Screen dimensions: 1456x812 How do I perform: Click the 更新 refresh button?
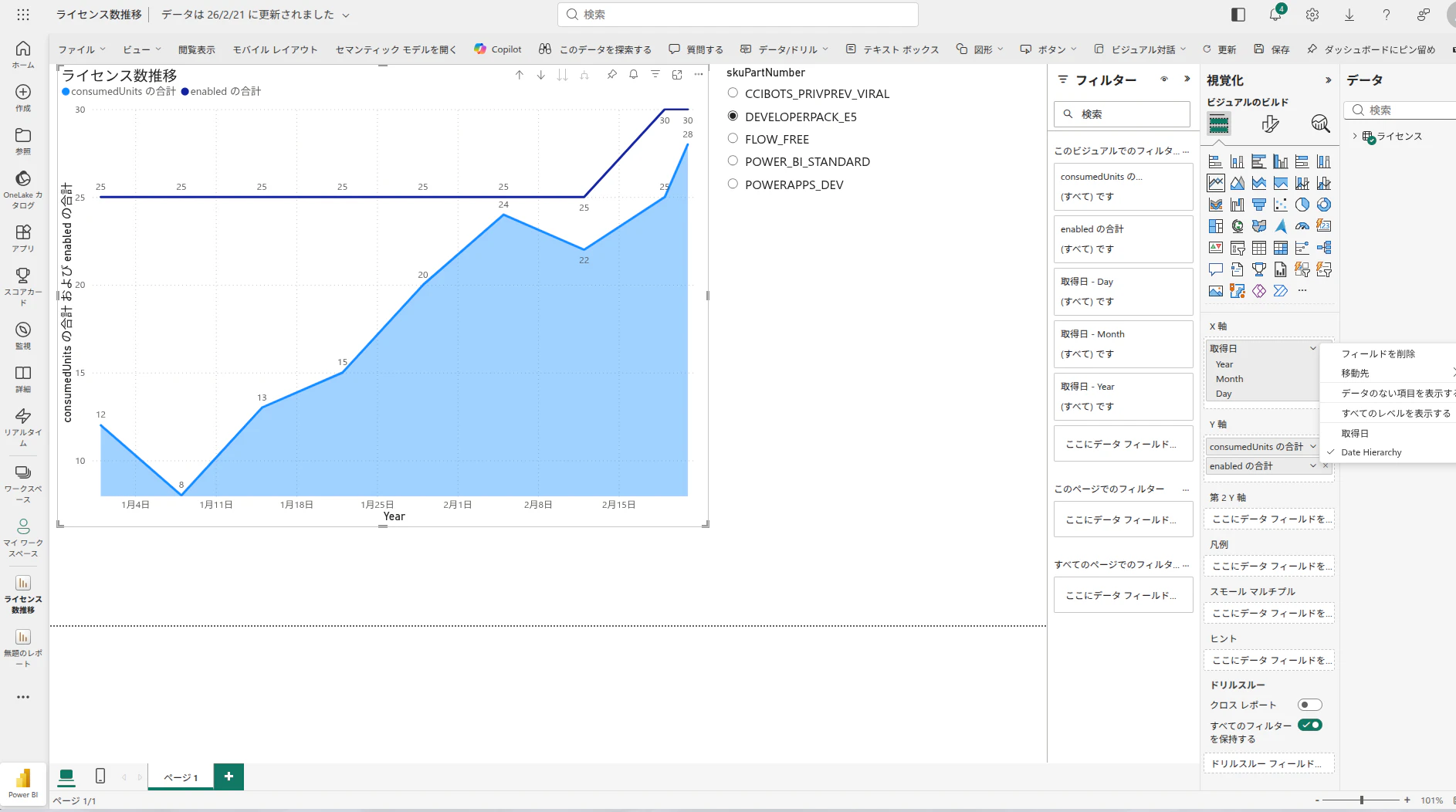click(1219, 49)
